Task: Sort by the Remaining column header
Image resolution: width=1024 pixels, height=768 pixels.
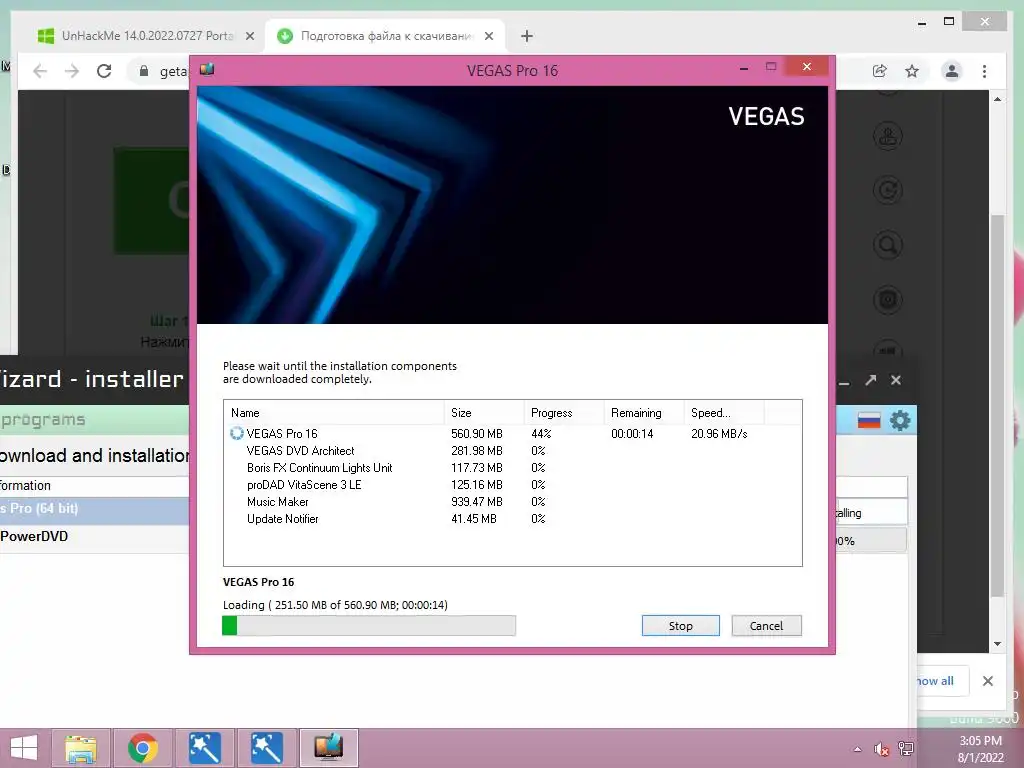Action: [643, 413]
